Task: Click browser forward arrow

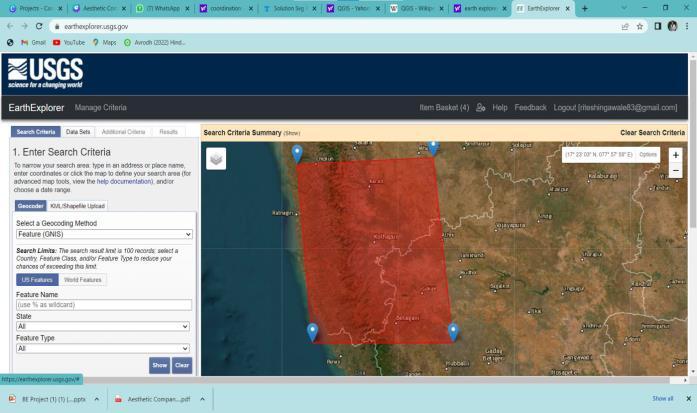Action: pyautogui.click(x=24, y=26)
